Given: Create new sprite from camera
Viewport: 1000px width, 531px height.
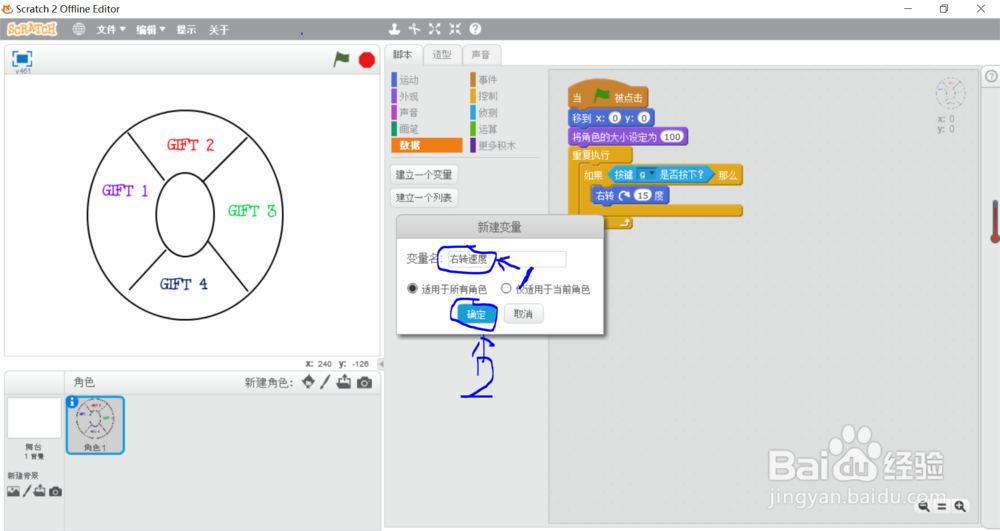Looking at the screenshot, I should (x=364, y=382).
